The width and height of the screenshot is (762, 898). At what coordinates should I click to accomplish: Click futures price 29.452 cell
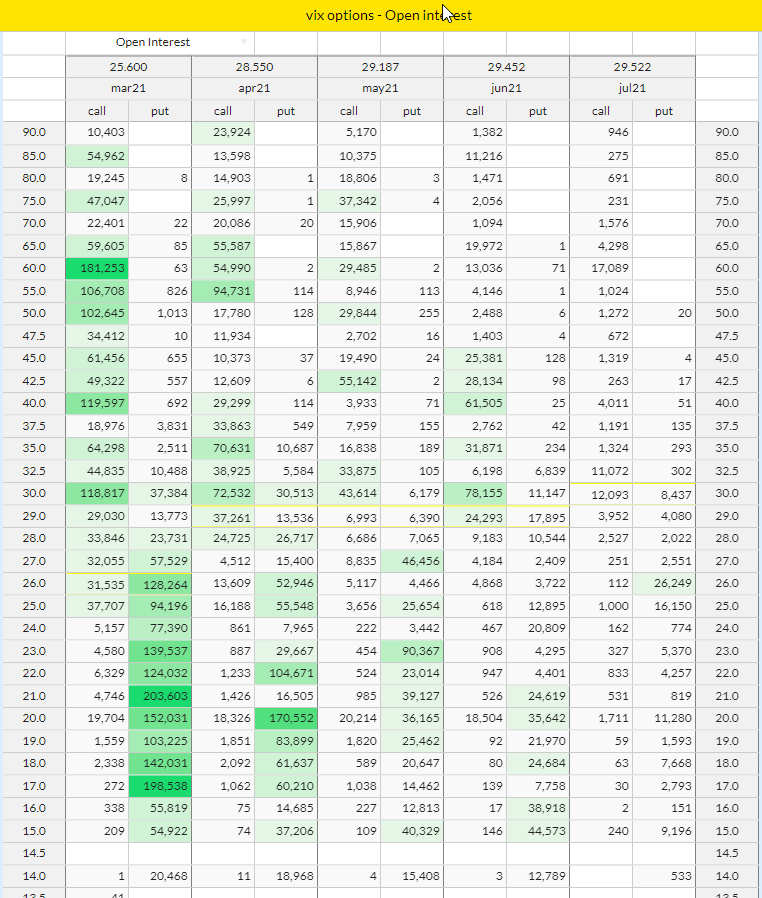pos(506,67)
